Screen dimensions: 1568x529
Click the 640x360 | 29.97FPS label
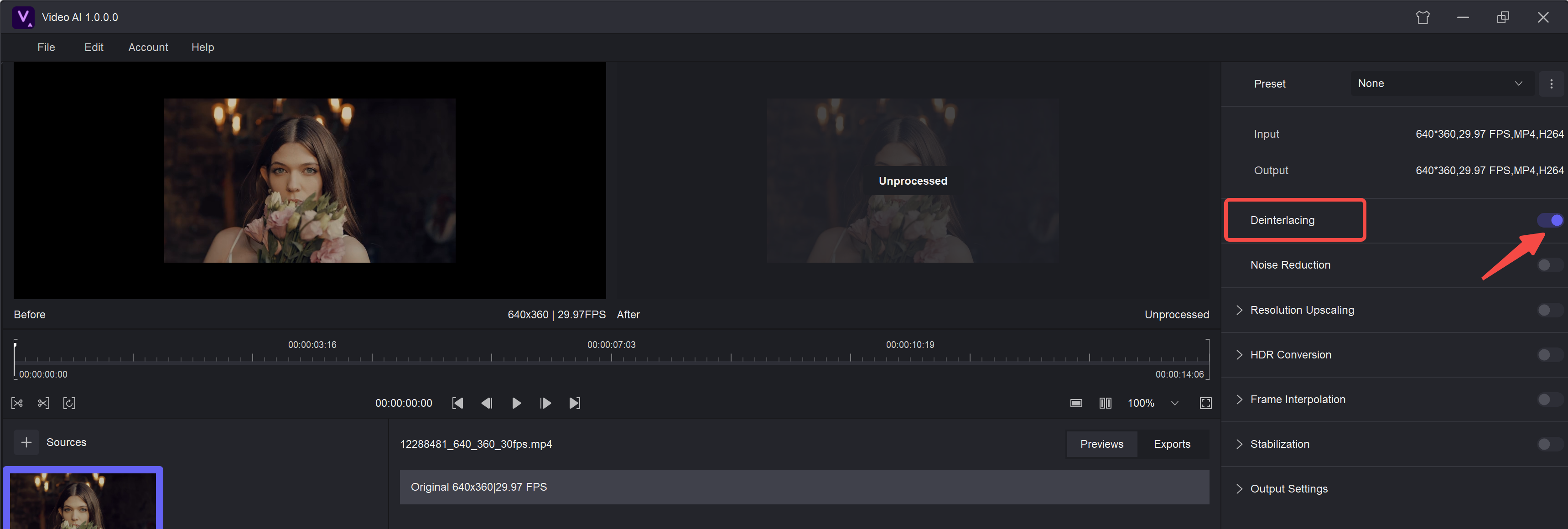pyautogui.click(x=556, y=315)
